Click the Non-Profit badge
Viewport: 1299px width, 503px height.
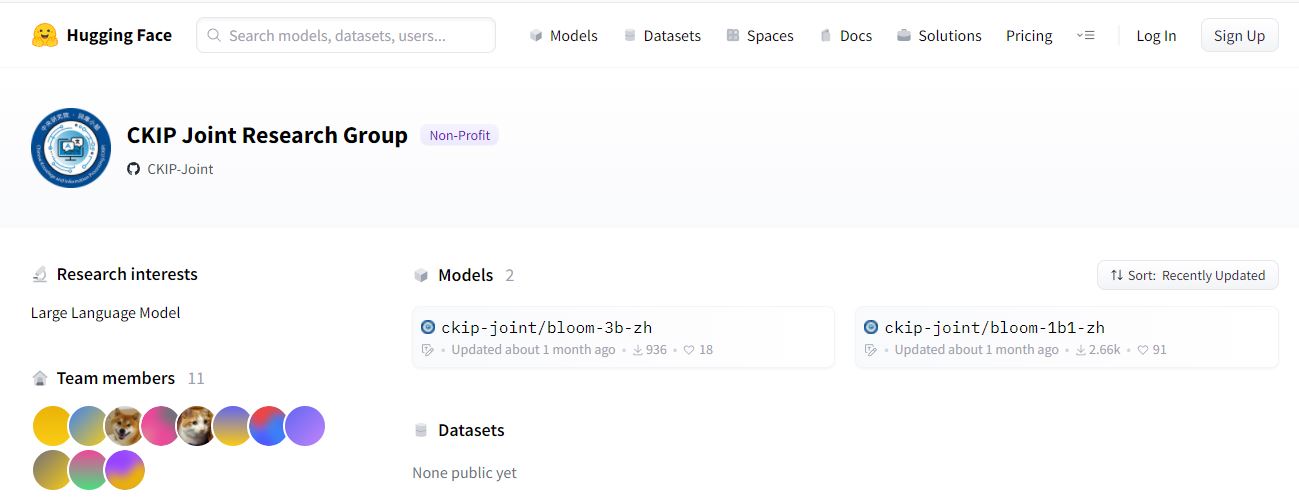459,135
